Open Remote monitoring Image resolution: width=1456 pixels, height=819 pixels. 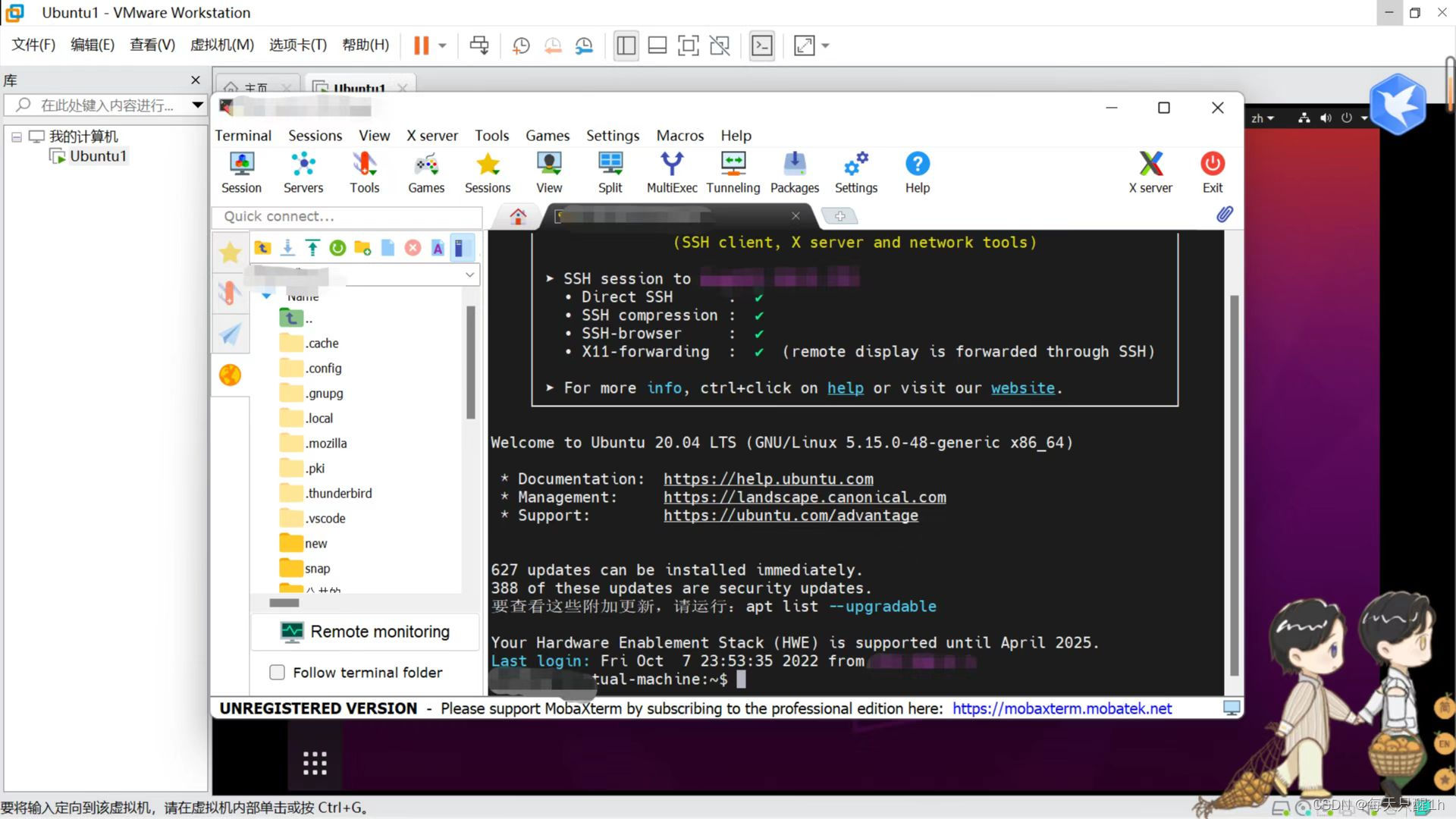pos(365,631)
